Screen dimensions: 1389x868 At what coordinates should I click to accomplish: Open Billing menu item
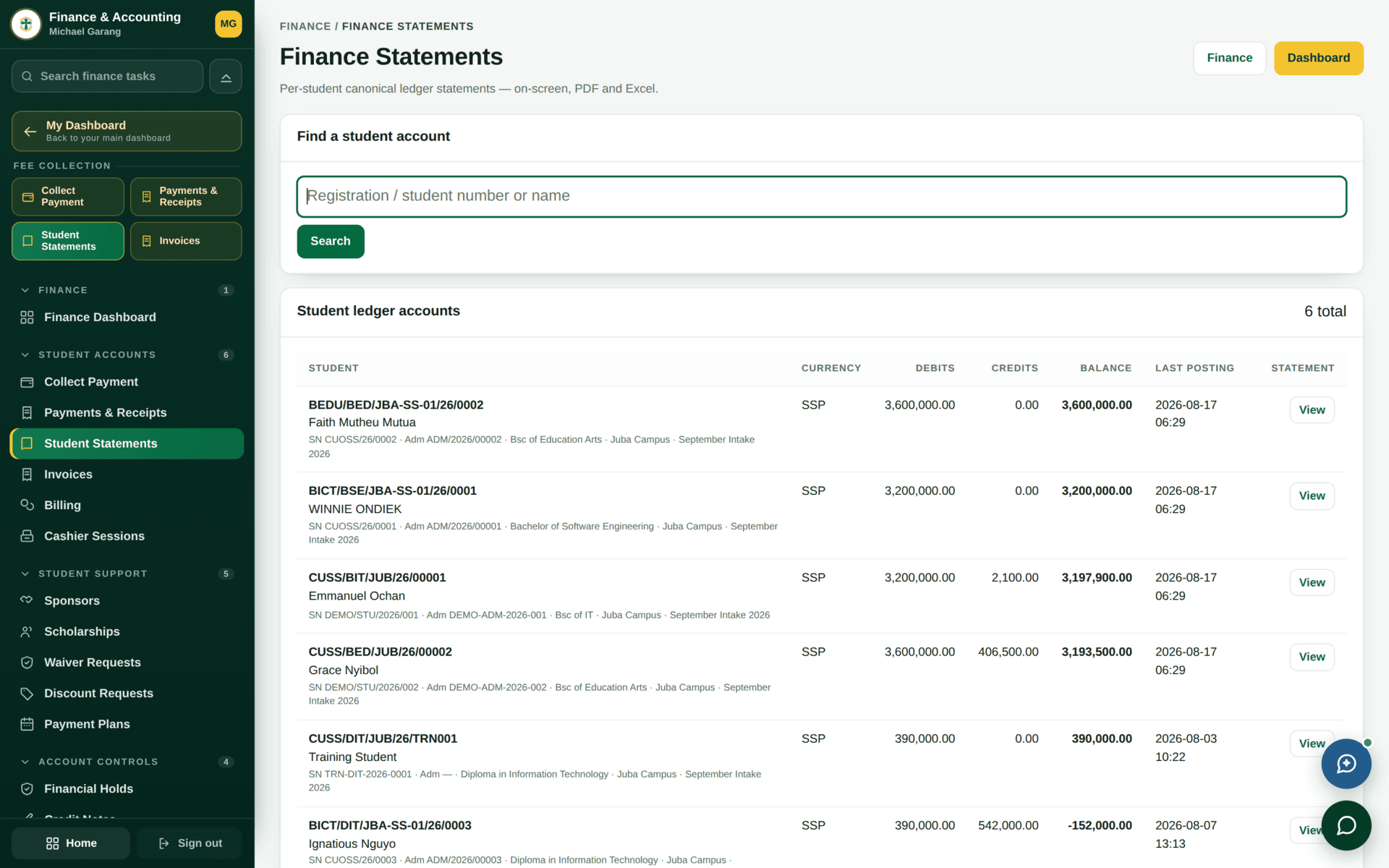pyautogui.click(x=127, y=505)
